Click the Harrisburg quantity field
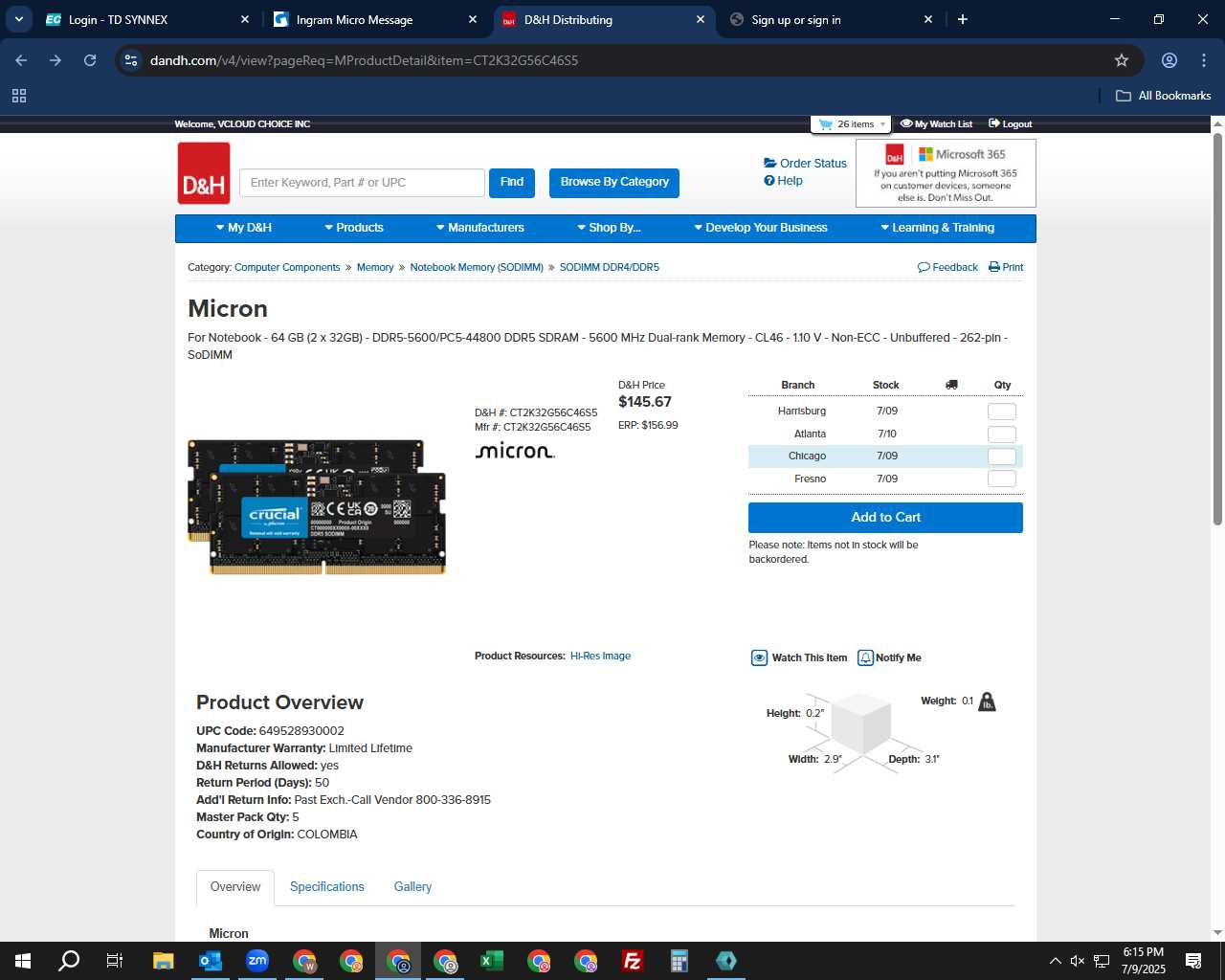This screenshot has height=980, width=1225. pos(1002,412)
